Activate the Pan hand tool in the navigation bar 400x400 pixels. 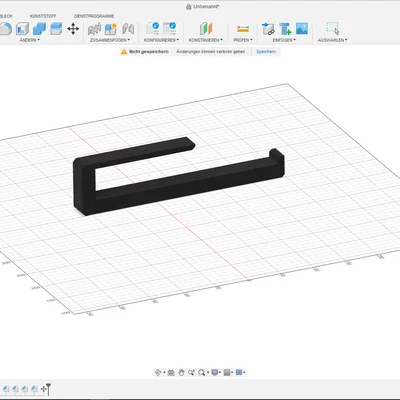(x=181, y=372)
